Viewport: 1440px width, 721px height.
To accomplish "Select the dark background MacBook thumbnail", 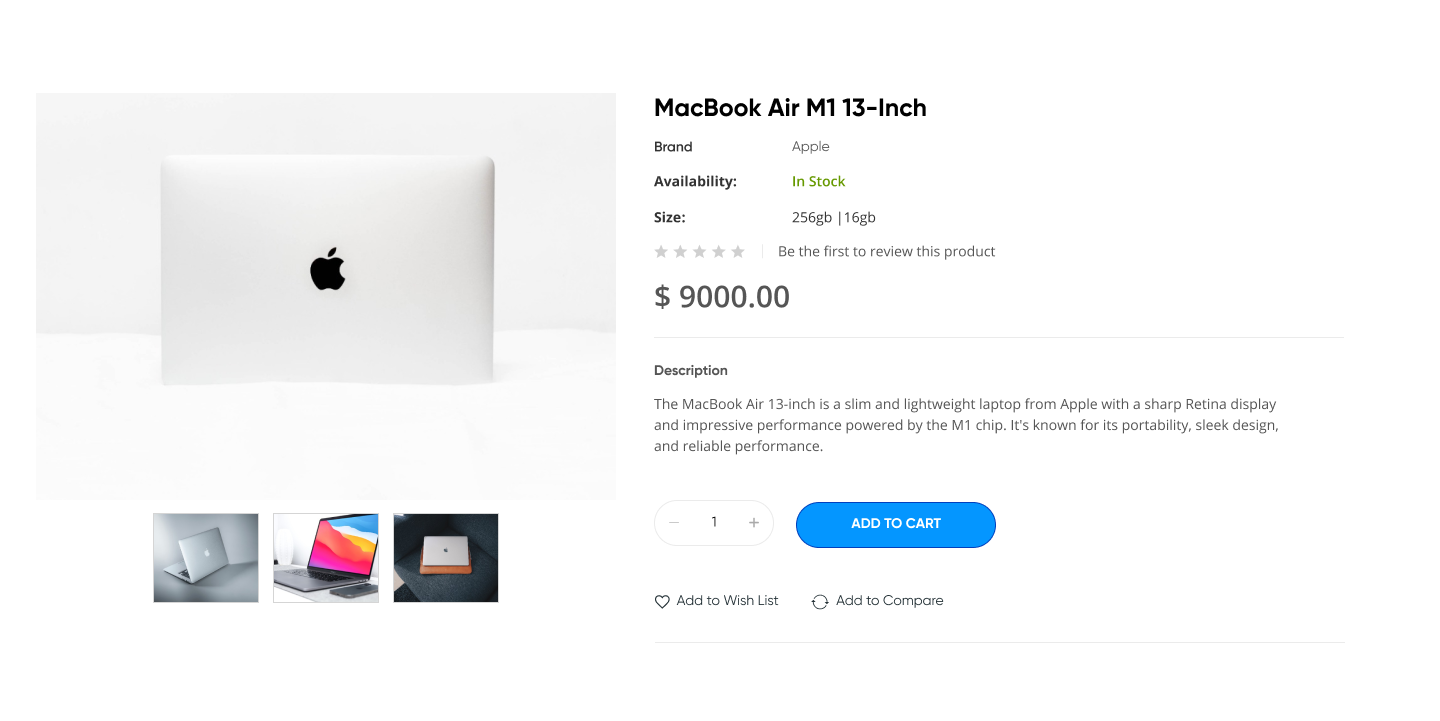I will pyautogui.click(x=446, y=558).
